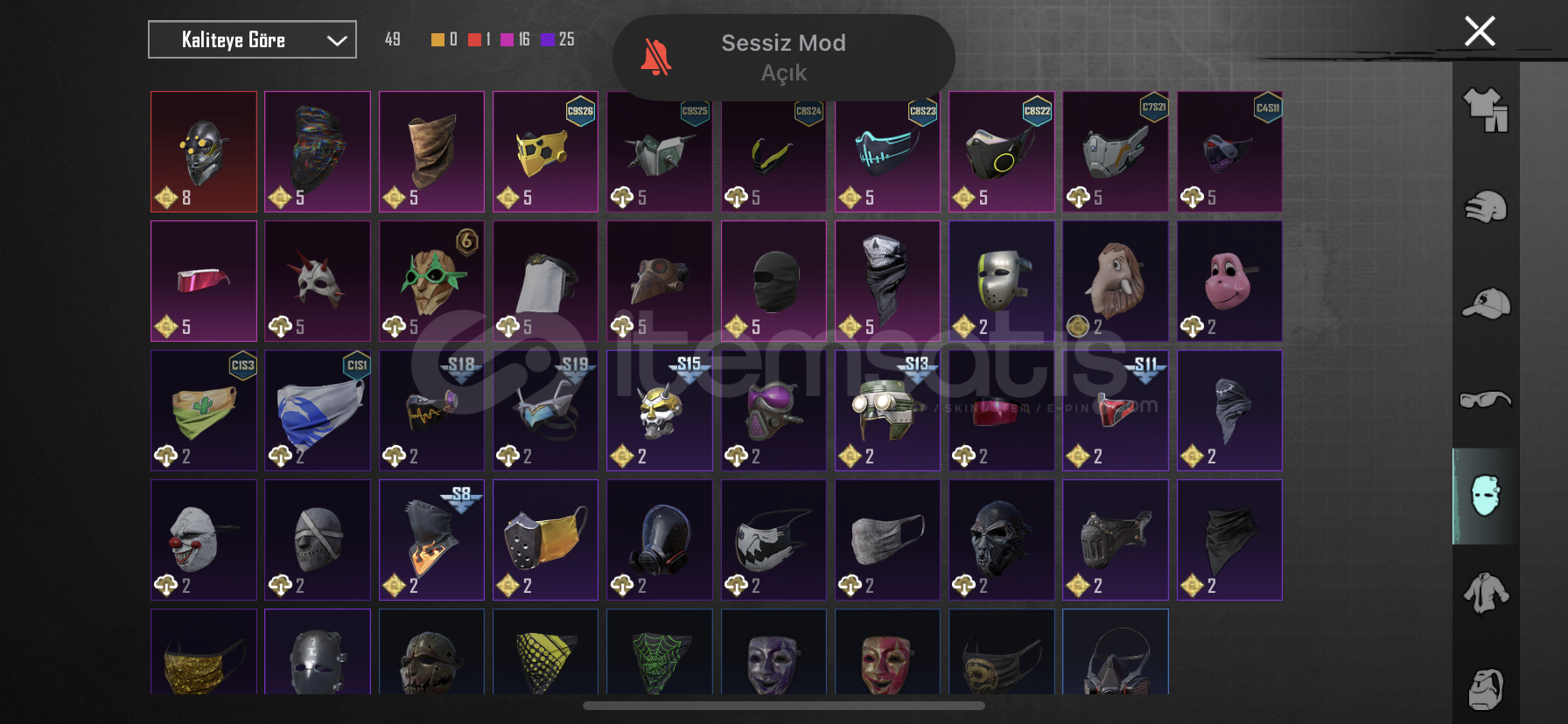Filter by the orange quality swatch

(437, 39)
